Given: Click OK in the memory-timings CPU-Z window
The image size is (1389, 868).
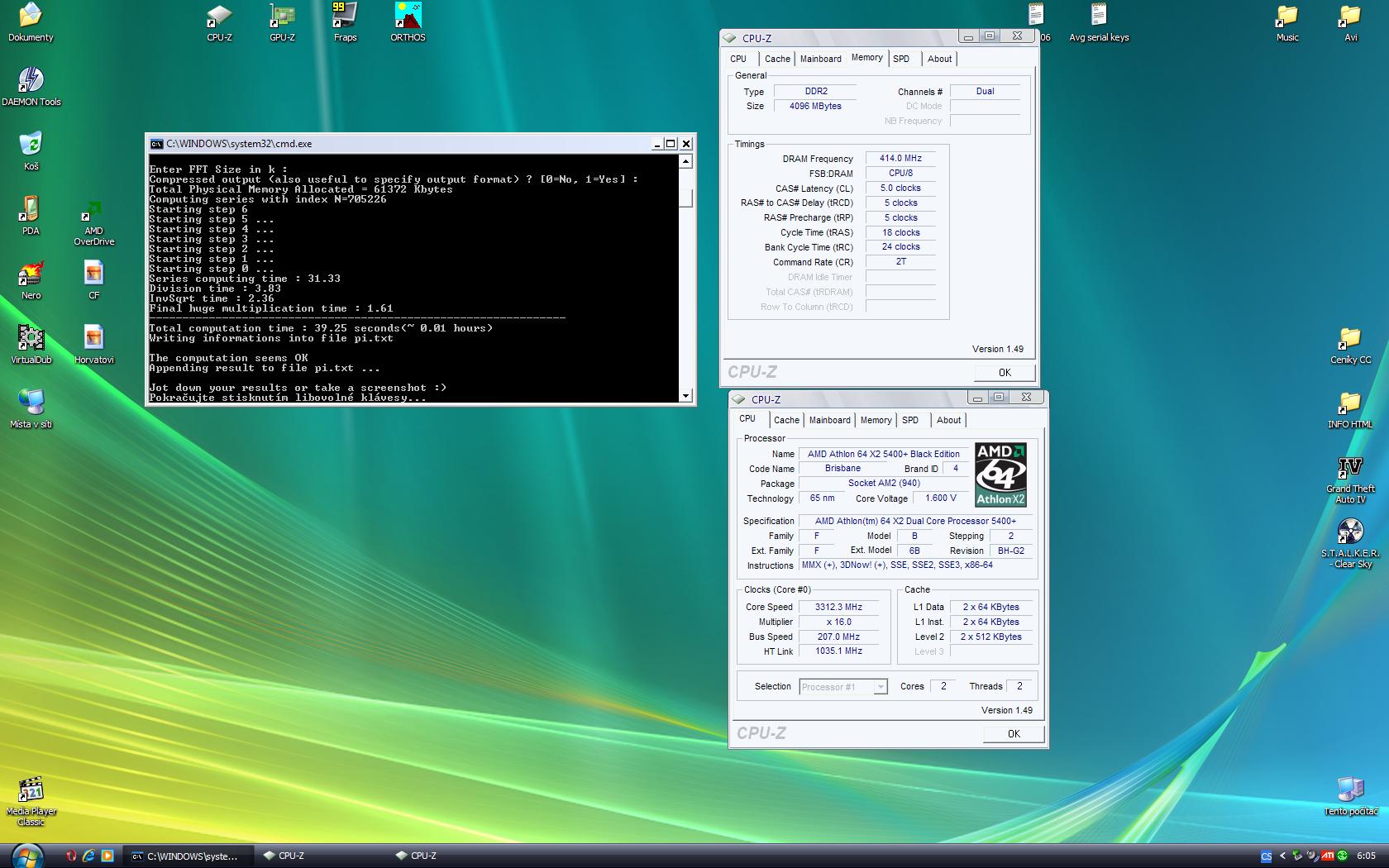Looking at the screenshot, I should pos(1005,373).
